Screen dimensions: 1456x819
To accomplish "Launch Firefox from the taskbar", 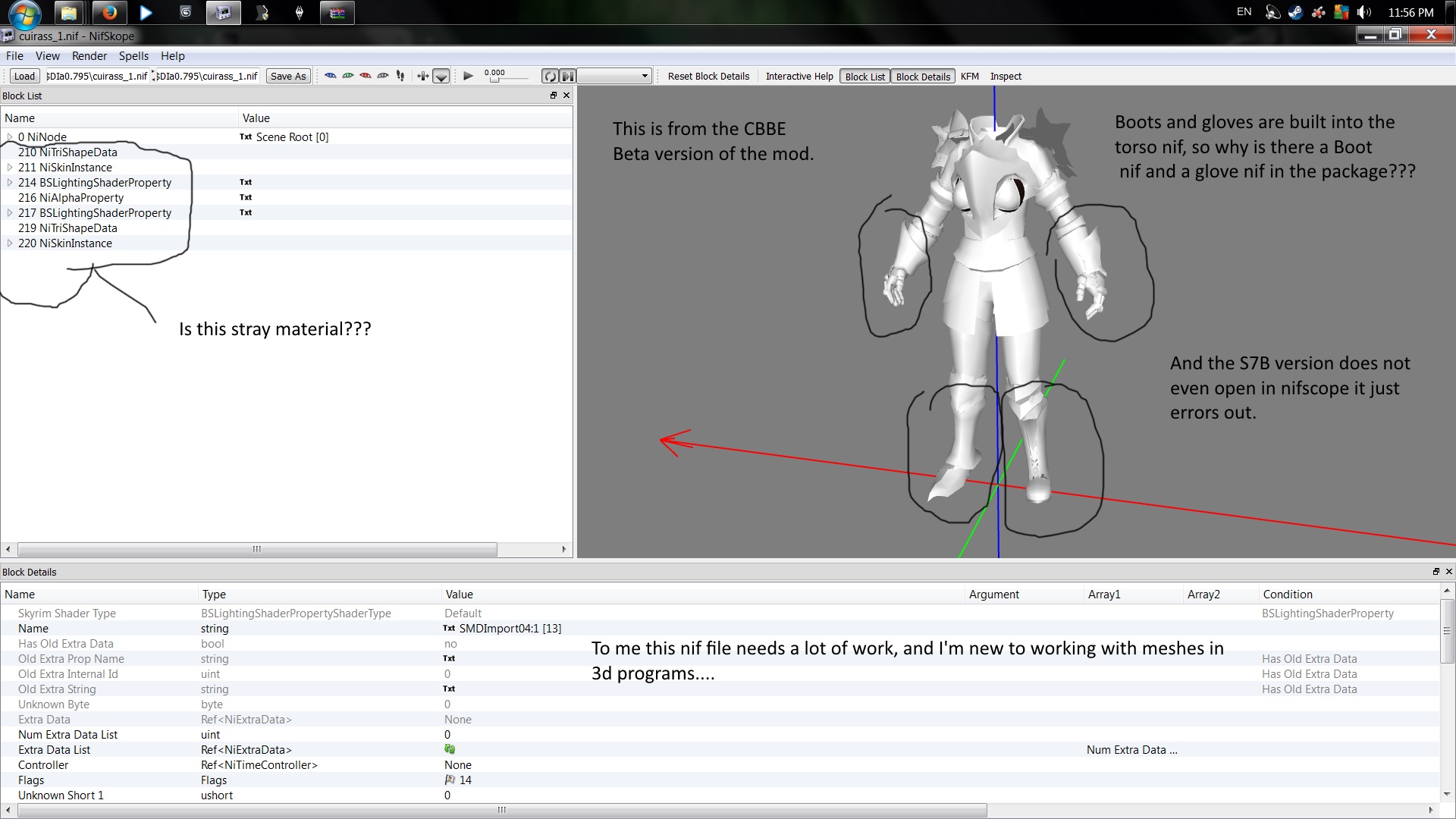I will coord(110,13).
